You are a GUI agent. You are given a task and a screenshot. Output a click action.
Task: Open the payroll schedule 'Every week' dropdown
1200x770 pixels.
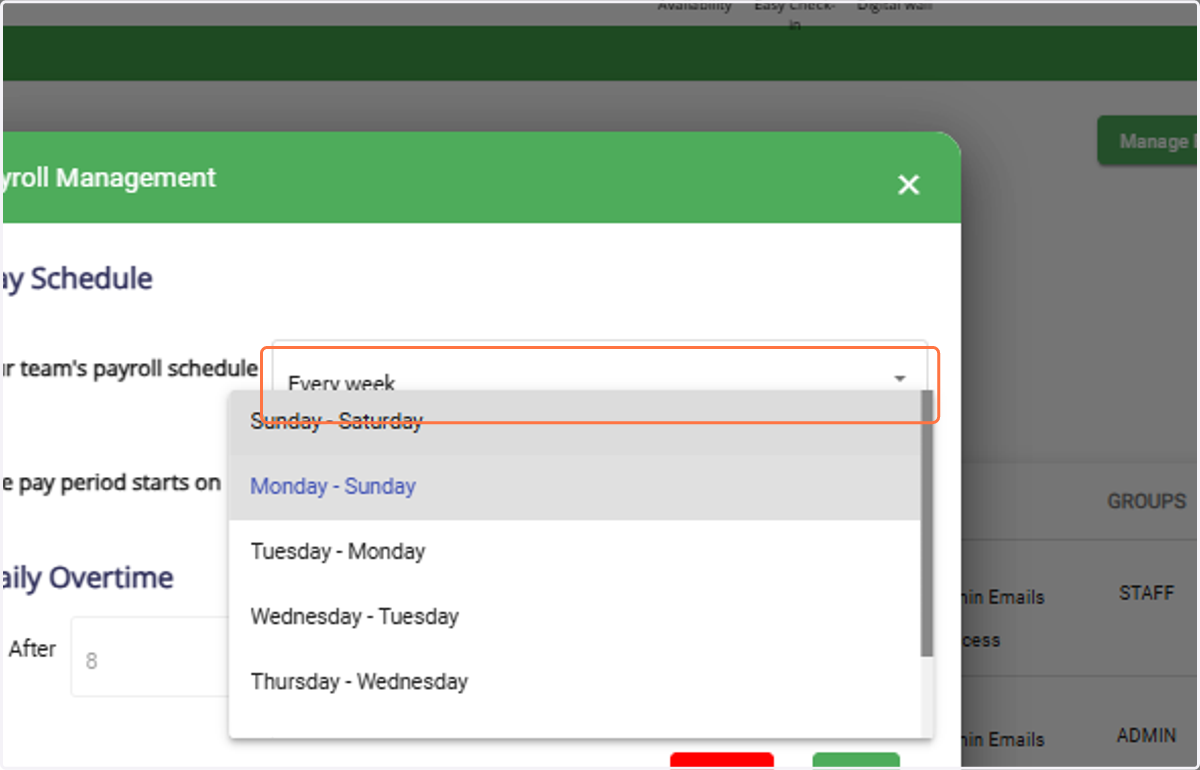click(x=599, y=382)
